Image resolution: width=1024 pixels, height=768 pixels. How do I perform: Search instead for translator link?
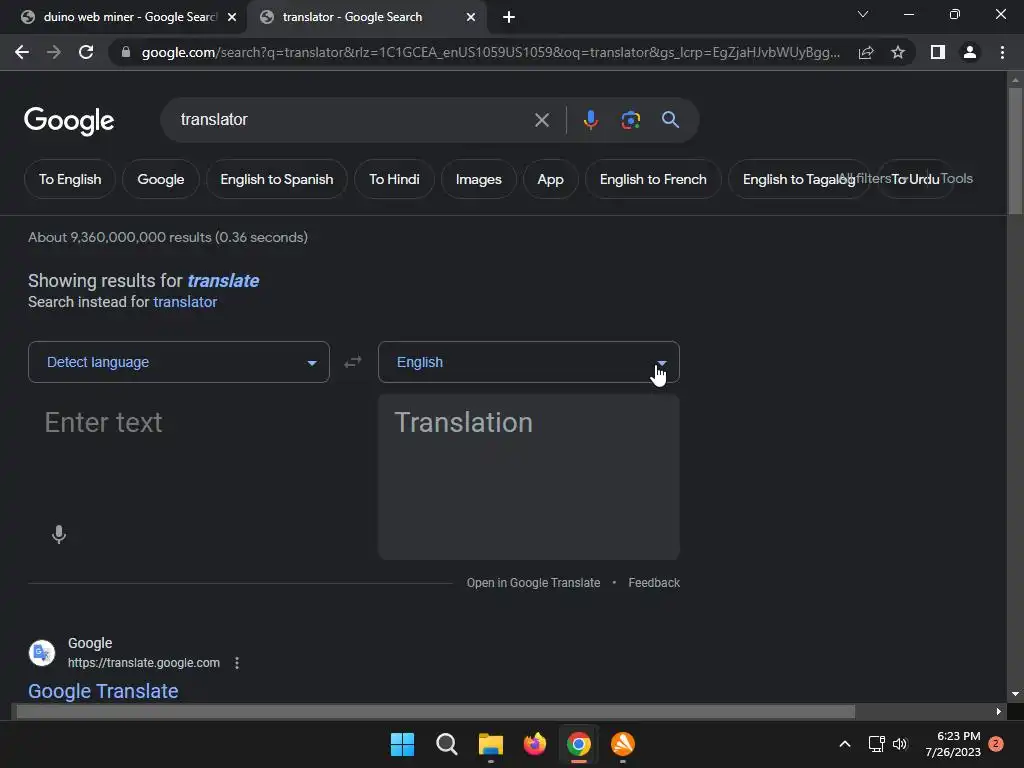pos(185,302)
